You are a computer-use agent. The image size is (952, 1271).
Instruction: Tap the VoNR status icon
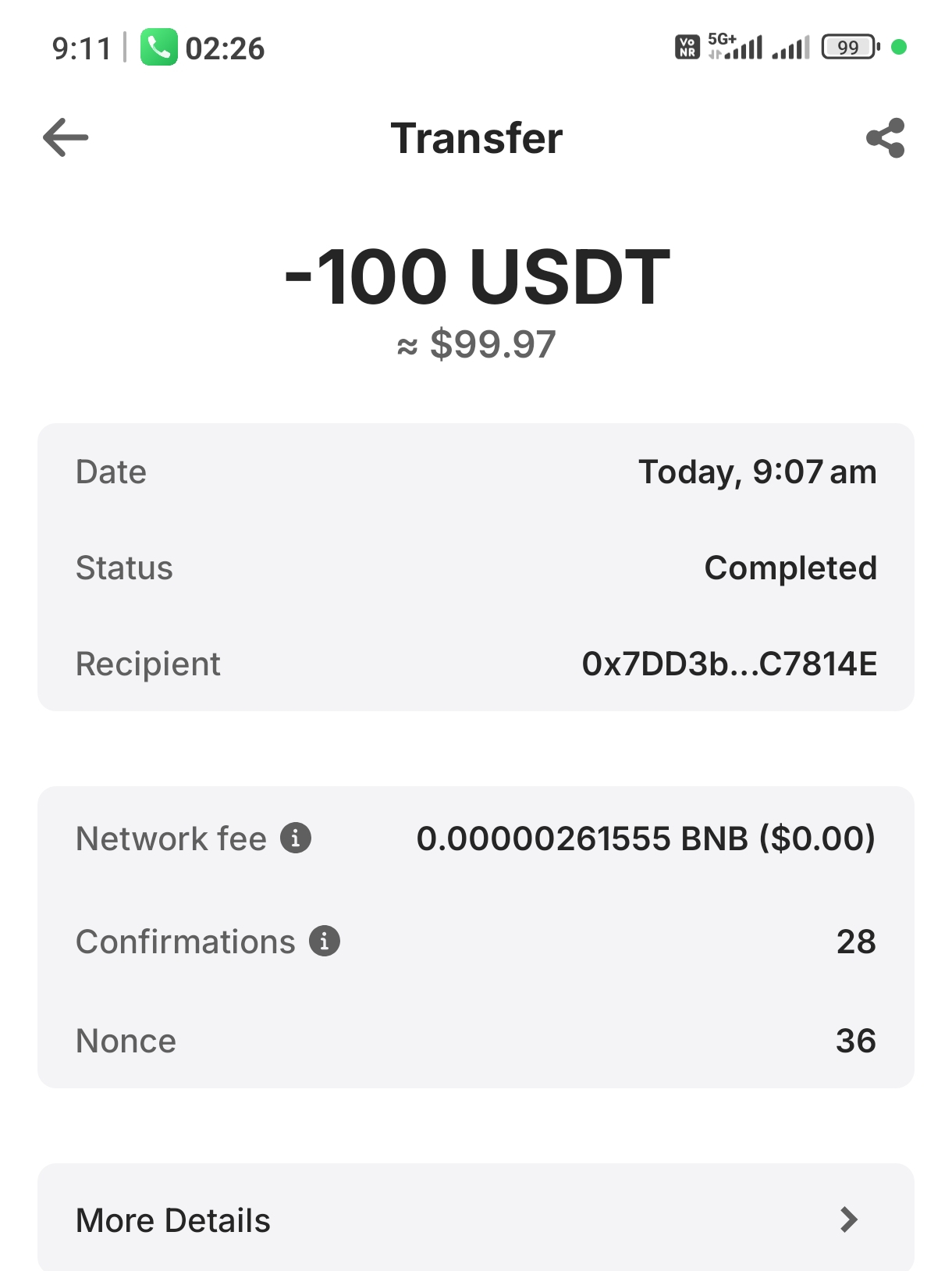coord(687,48)
